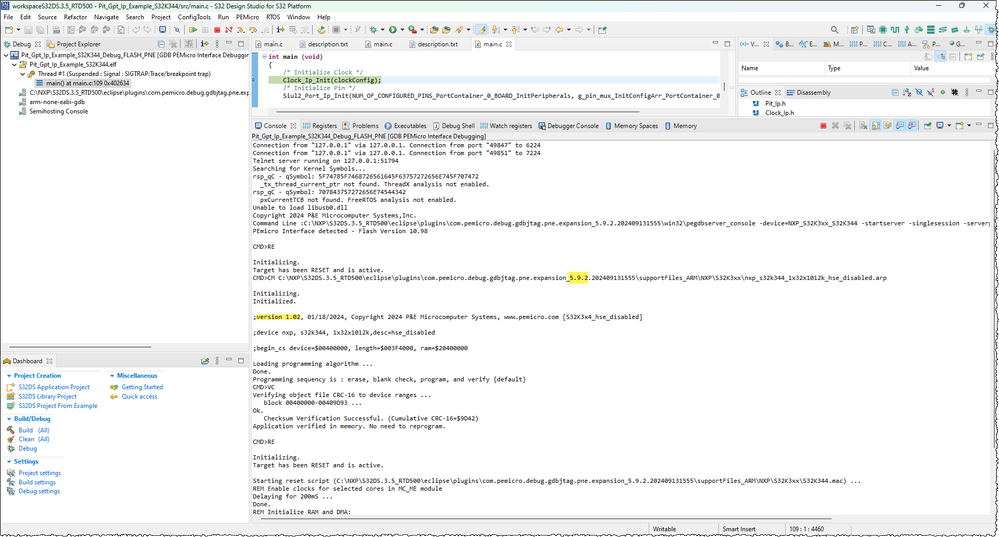Image resolution: width=999 pixels, height=537 pixels.
Task: Switch to the Debugger Console tab
Action: [568, 125]
